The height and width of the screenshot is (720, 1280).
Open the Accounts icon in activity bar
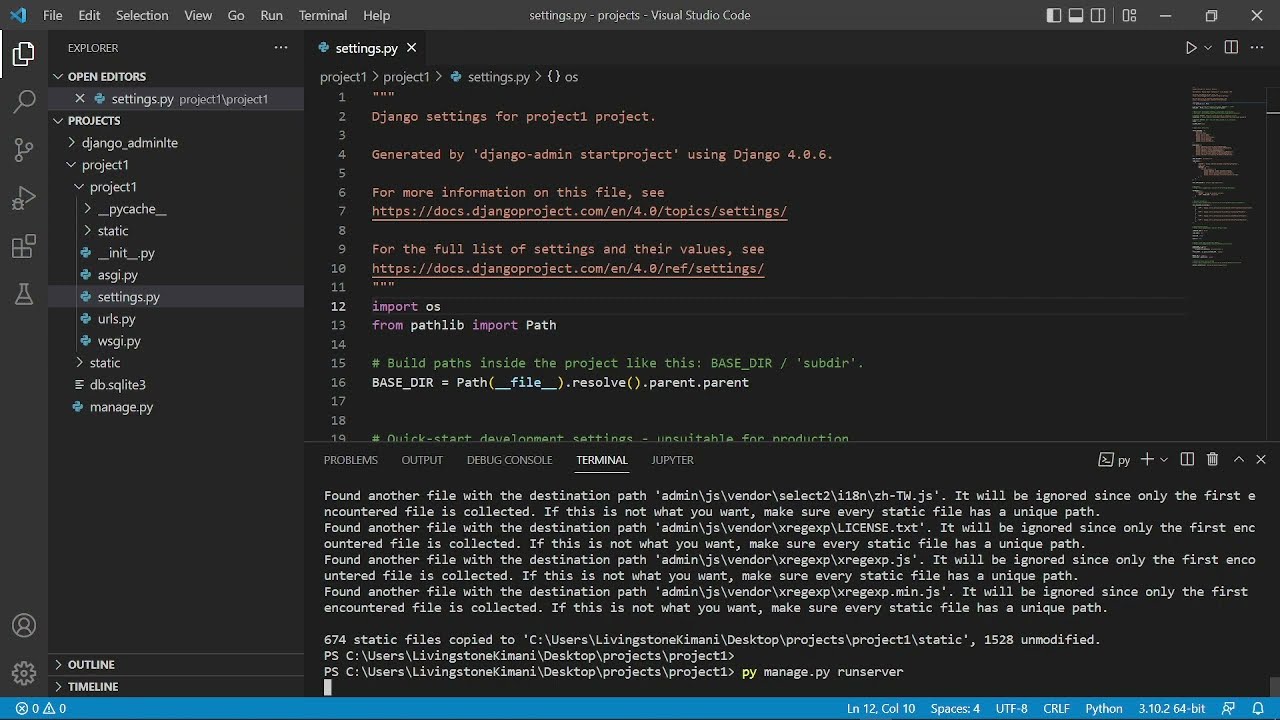click(24, 626)
